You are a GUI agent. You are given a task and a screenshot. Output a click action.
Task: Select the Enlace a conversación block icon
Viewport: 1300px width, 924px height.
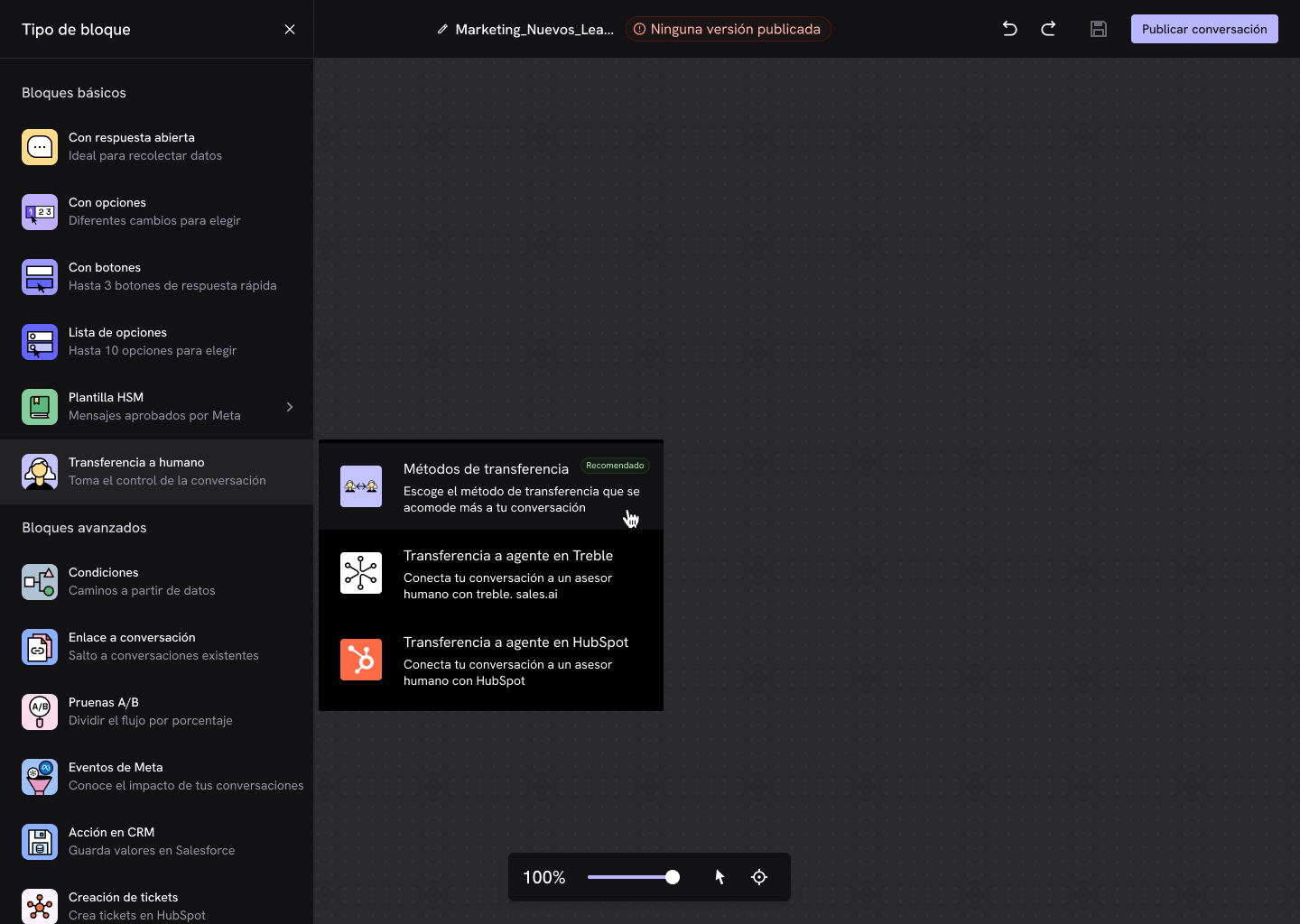[x=40, y=647]
